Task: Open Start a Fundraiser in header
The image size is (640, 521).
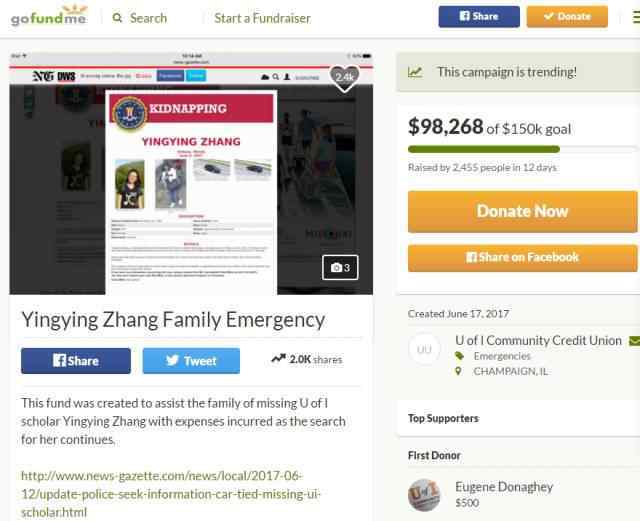Action: [x=262, y=18]
